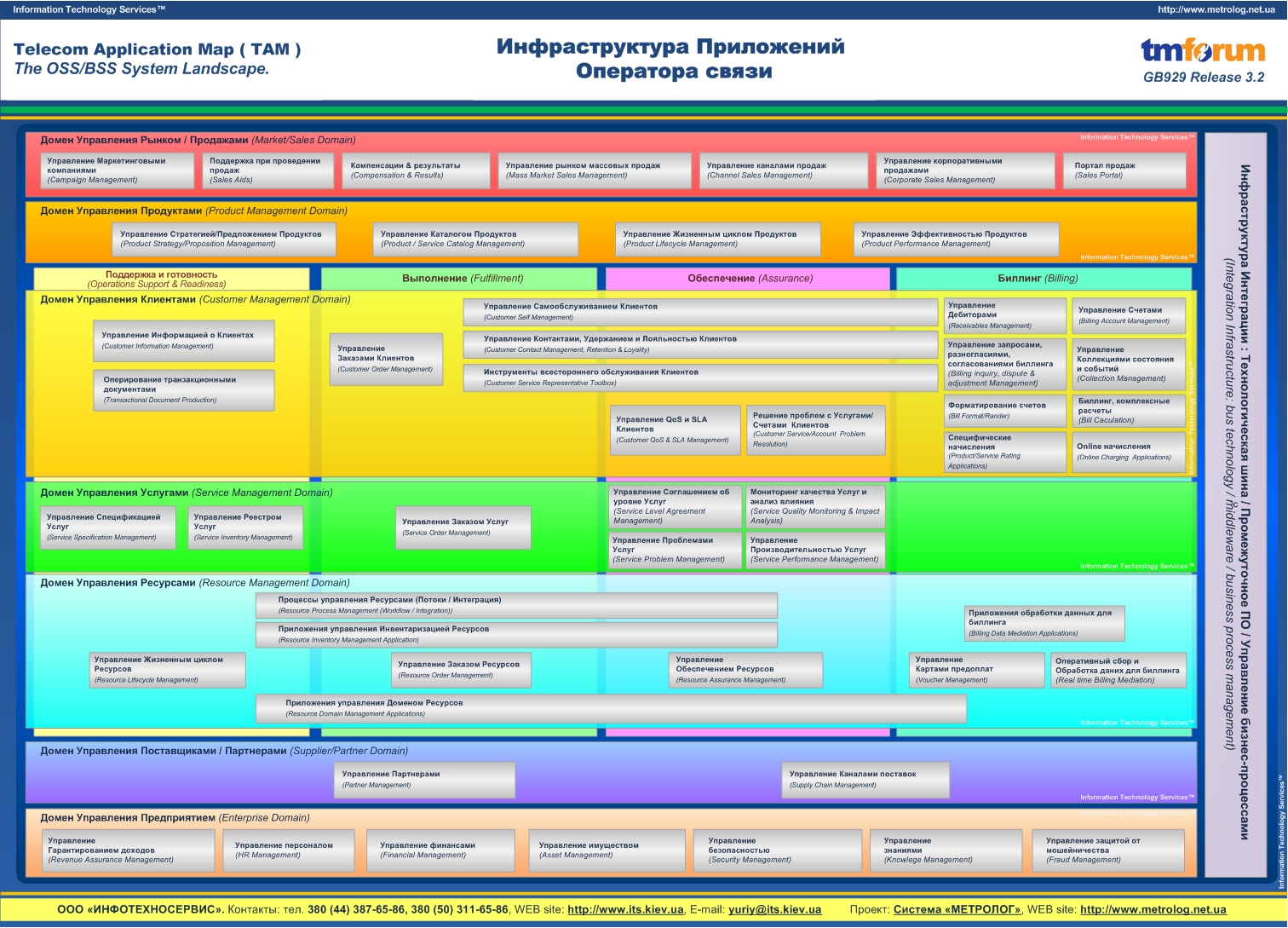Screen dimensions: 1288x928
Task: Click the Fraud Management box
Action: point(1107,850)
